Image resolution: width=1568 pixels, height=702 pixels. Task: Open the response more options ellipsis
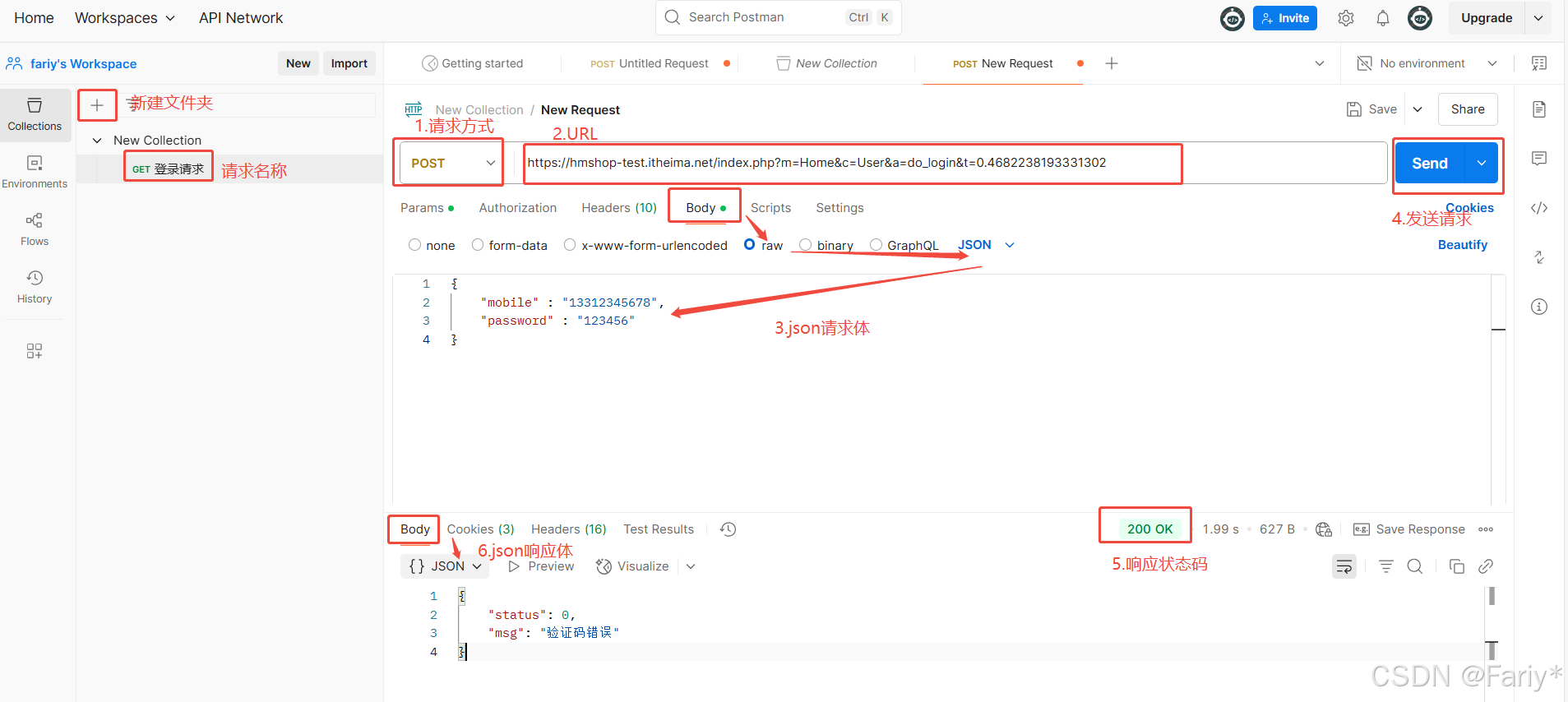pos(1486,529)
